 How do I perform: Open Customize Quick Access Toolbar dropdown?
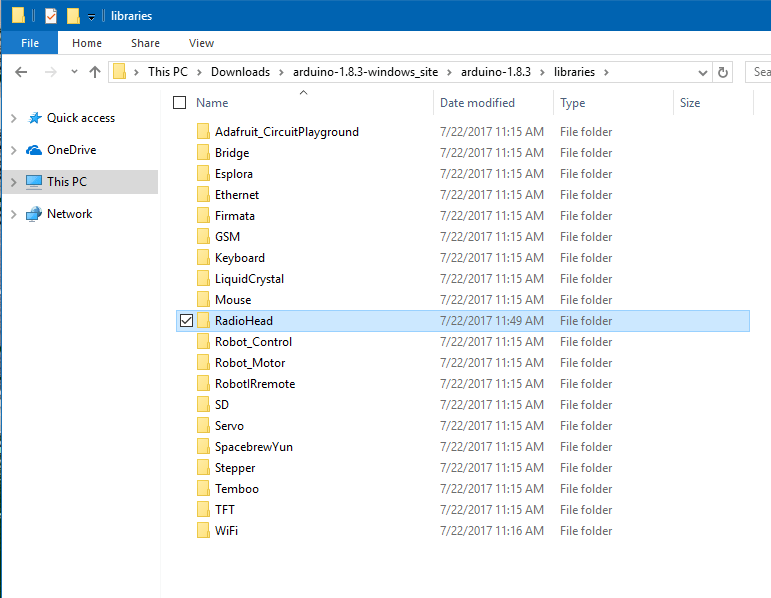tap(91, 17)
